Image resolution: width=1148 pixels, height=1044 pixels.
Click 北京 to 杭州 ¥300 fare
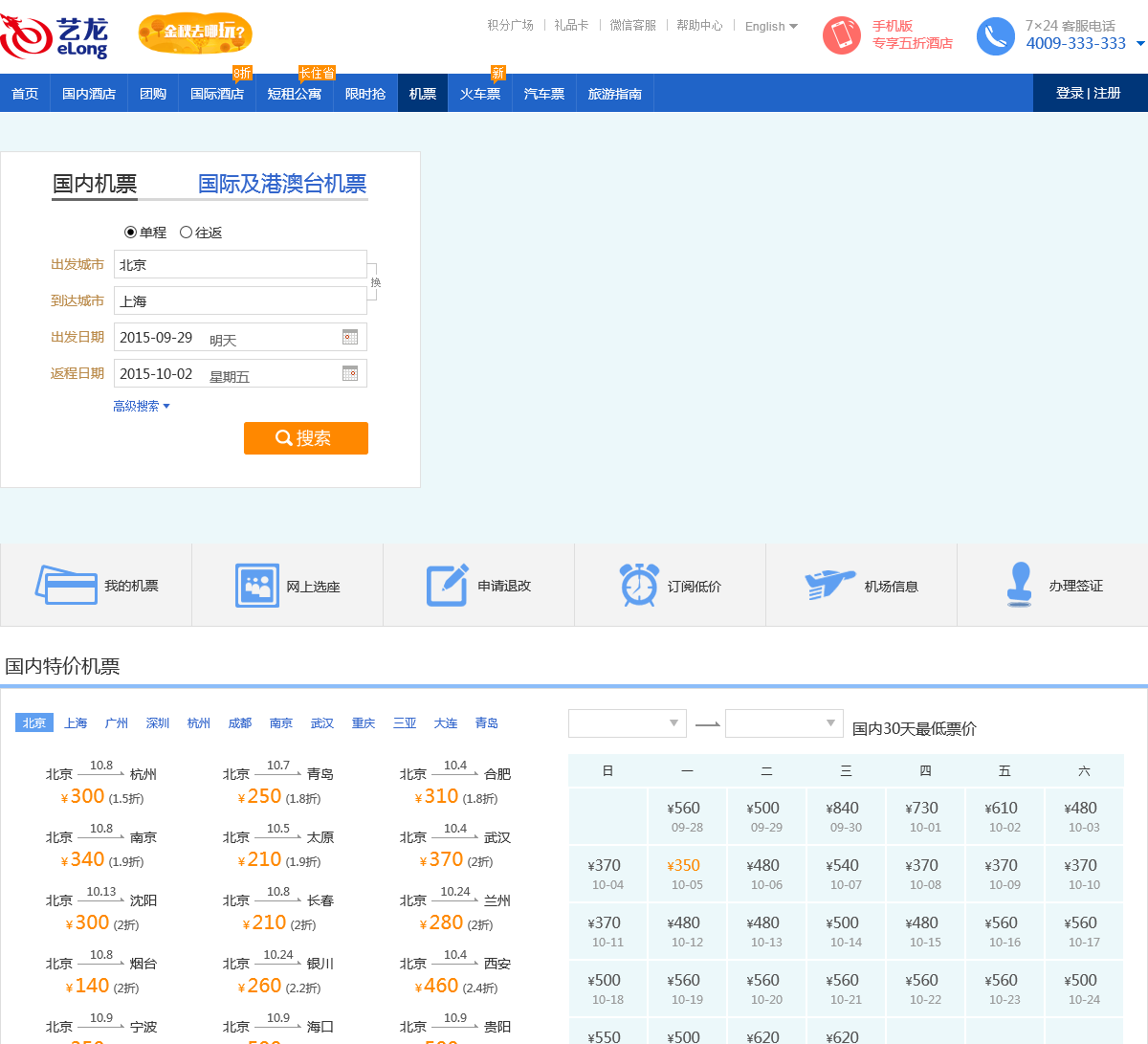[x=101, y=785]
